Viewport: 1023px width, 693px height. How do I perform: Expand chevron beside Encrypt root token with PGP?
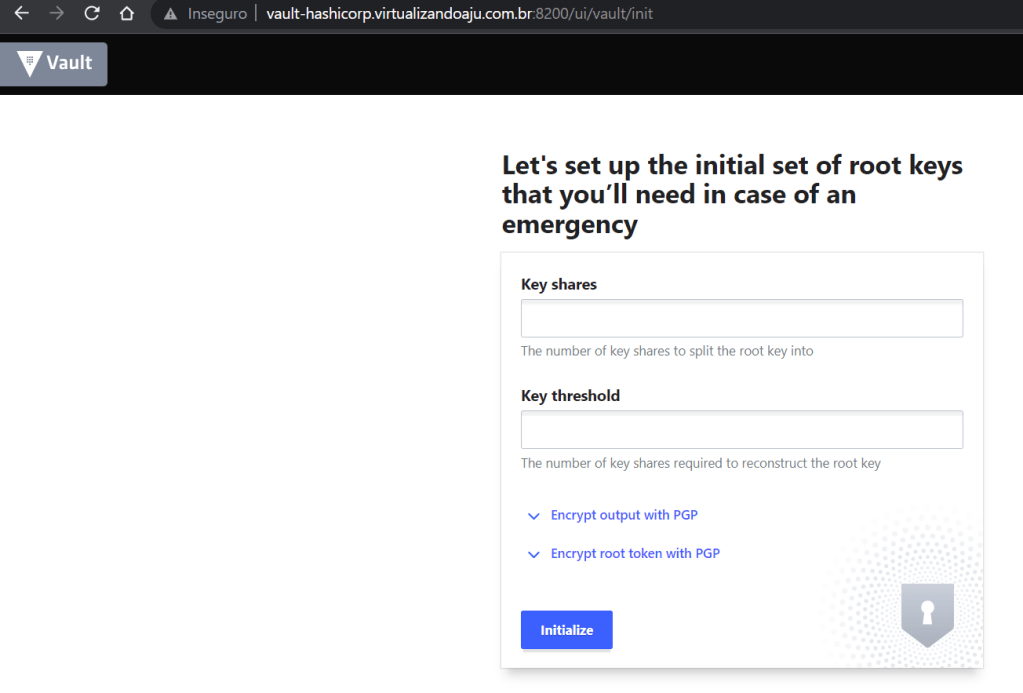point(533,554)
